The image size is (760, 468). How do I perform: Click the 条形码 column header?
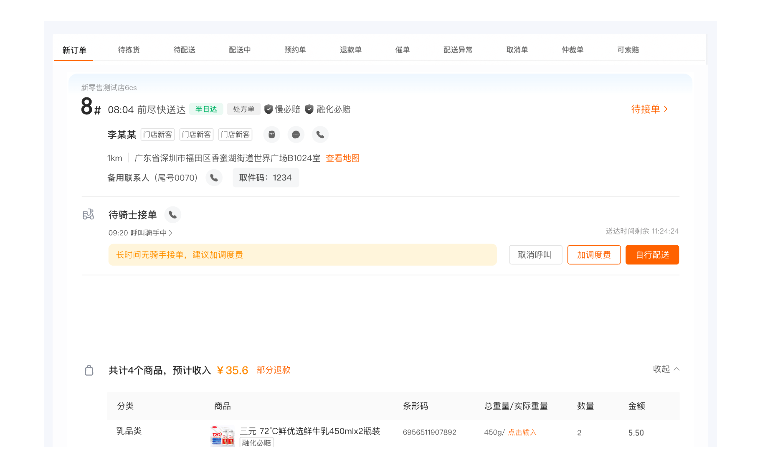(x=415, y=406)
